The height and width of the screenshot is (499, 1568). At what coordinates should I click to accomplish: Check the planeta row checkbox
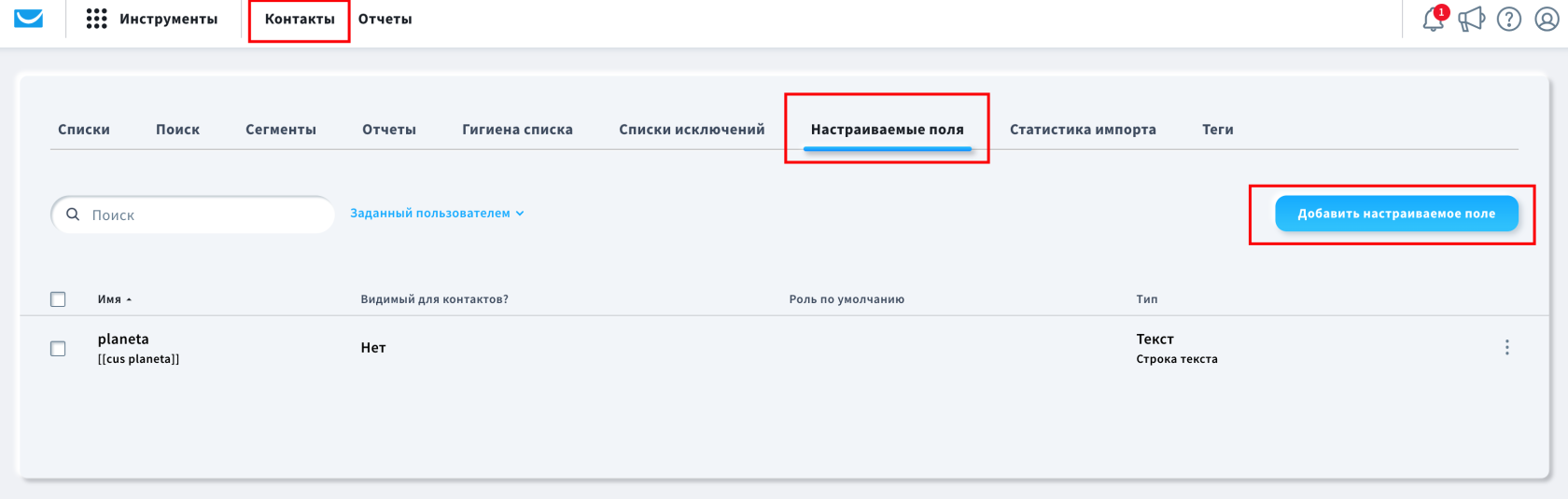point(58,348)
